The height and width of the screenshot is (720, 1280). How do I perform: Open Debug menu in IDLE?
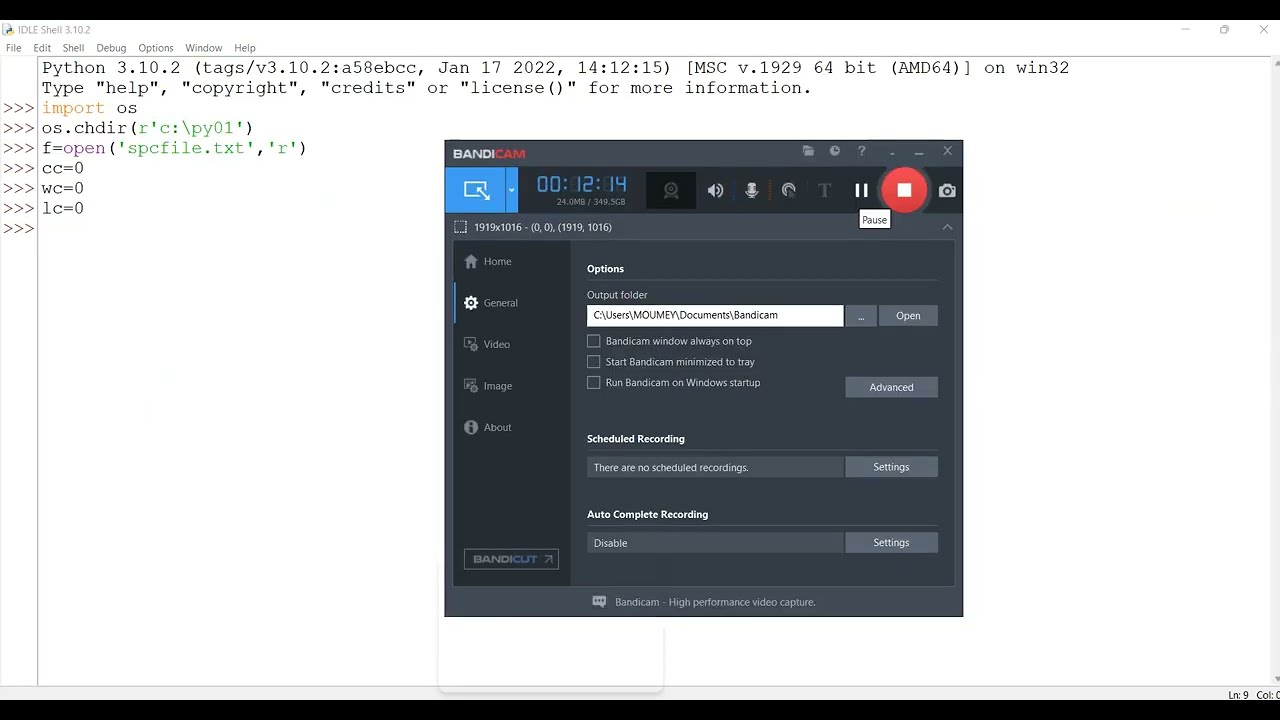(x=111, y=48)
